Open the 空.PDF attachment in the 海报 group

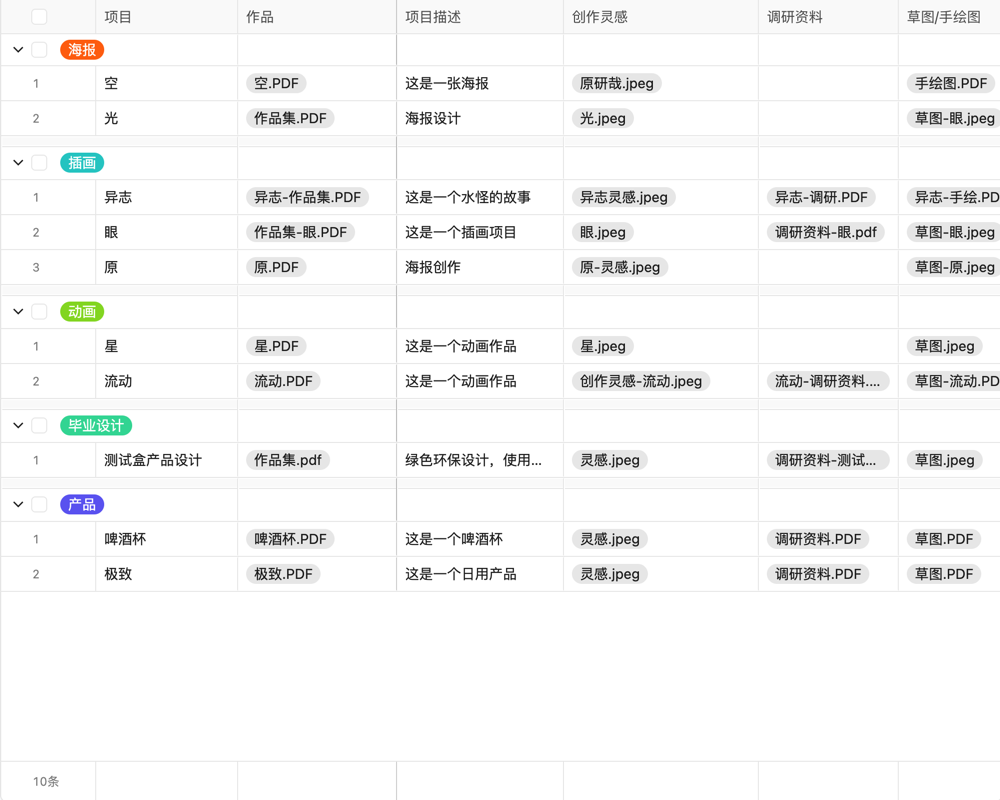276,83
